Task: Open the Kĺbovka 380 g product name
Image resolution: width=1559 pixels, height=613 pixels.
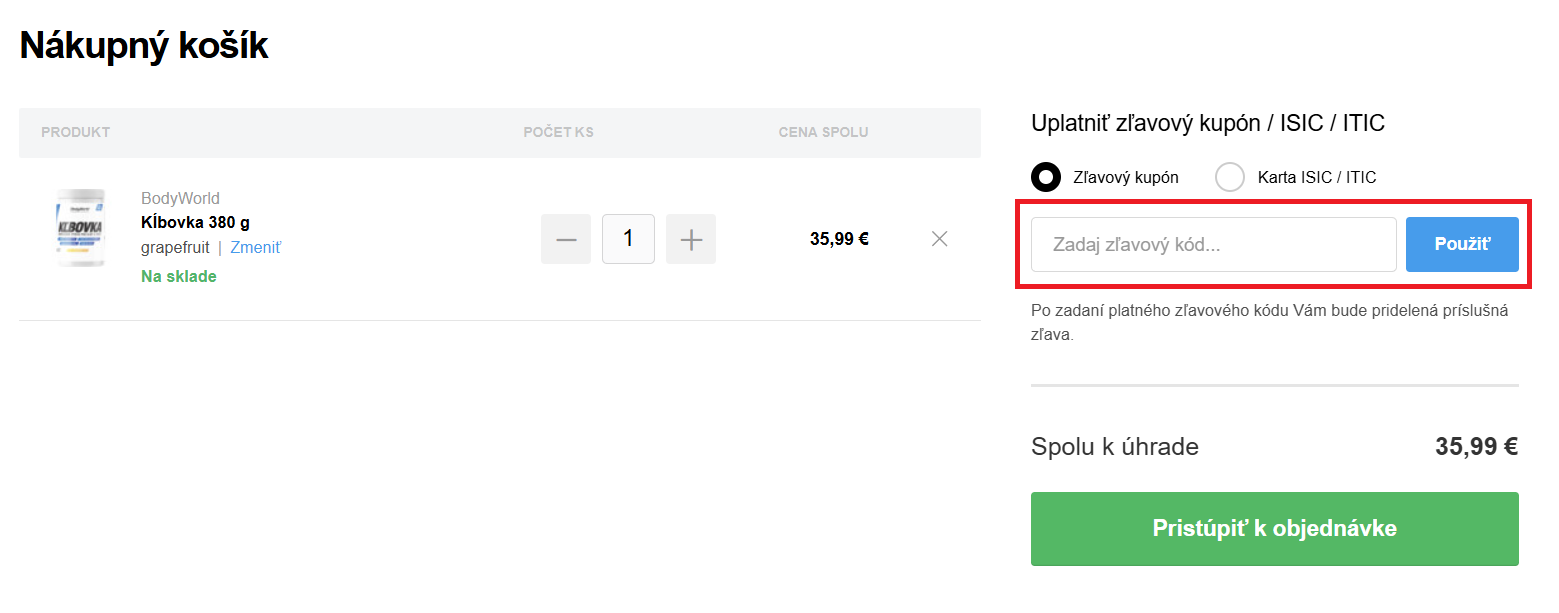Action: click(x=195, y=222)
